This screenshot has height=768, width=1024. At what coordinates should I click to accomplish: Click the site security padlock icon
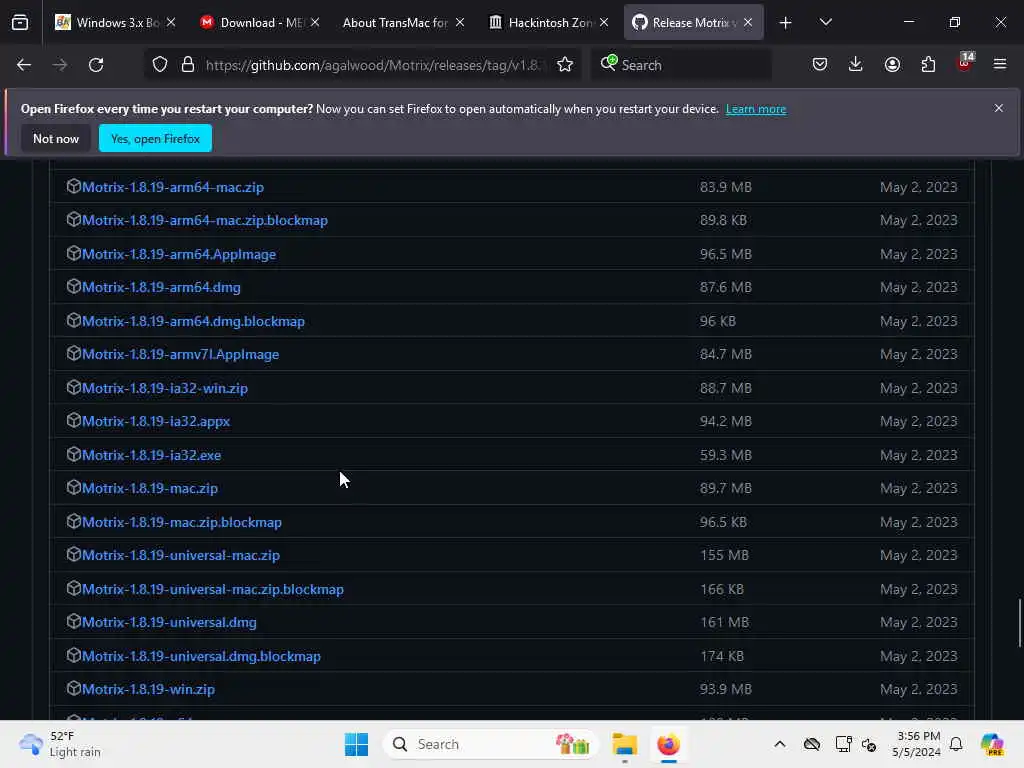point(188,65)
